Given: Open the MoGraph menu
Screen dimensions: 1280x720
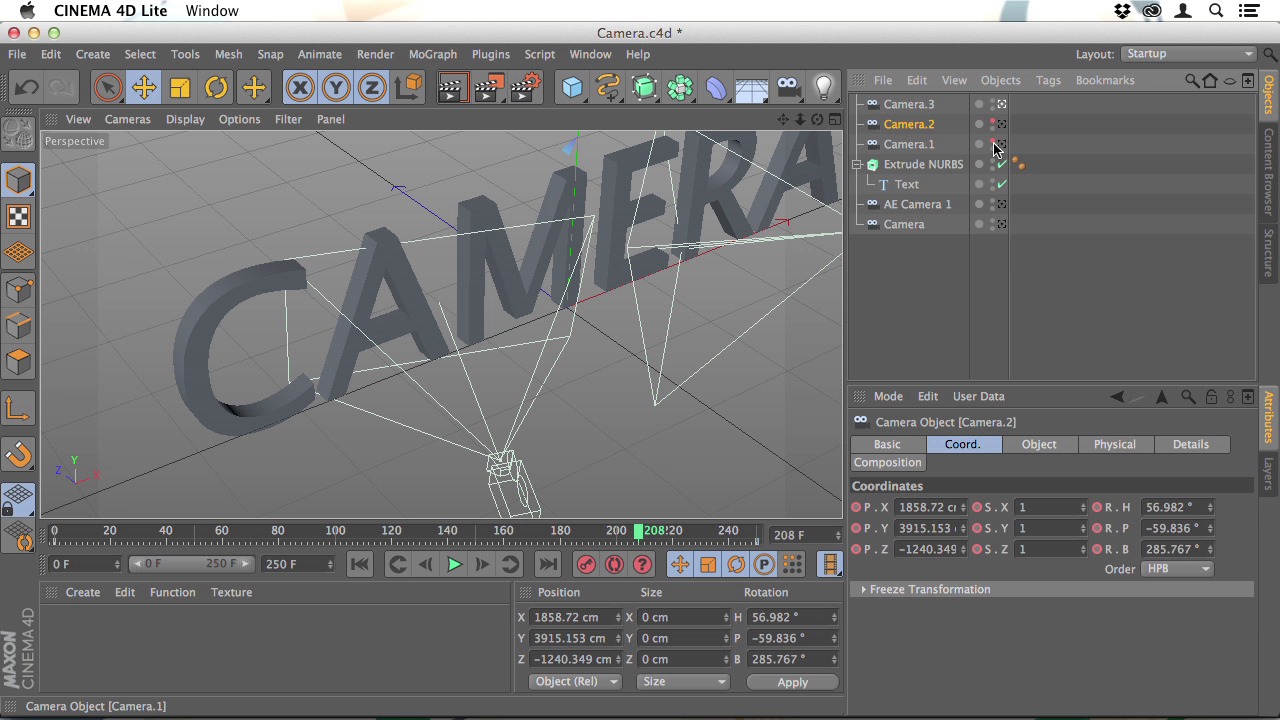Looking at the screenshot, I should [432, 54].
